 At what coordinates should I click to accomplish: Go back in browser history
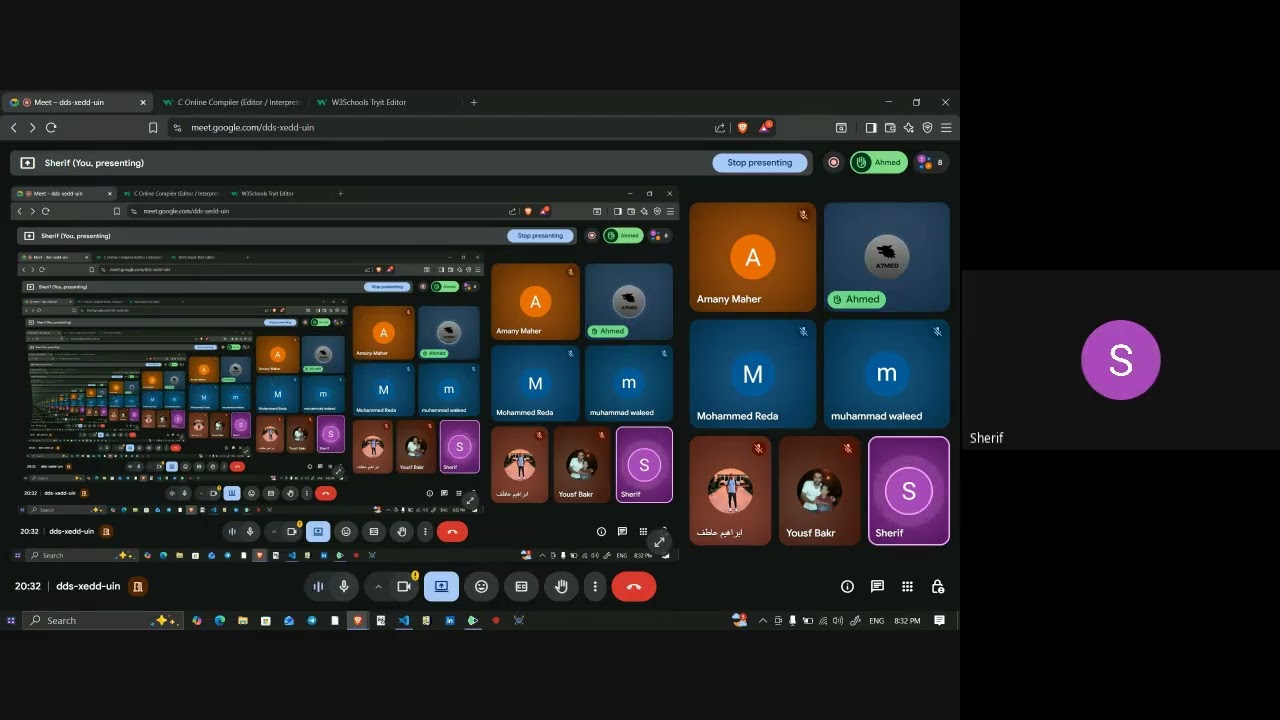tap(14, 128)
